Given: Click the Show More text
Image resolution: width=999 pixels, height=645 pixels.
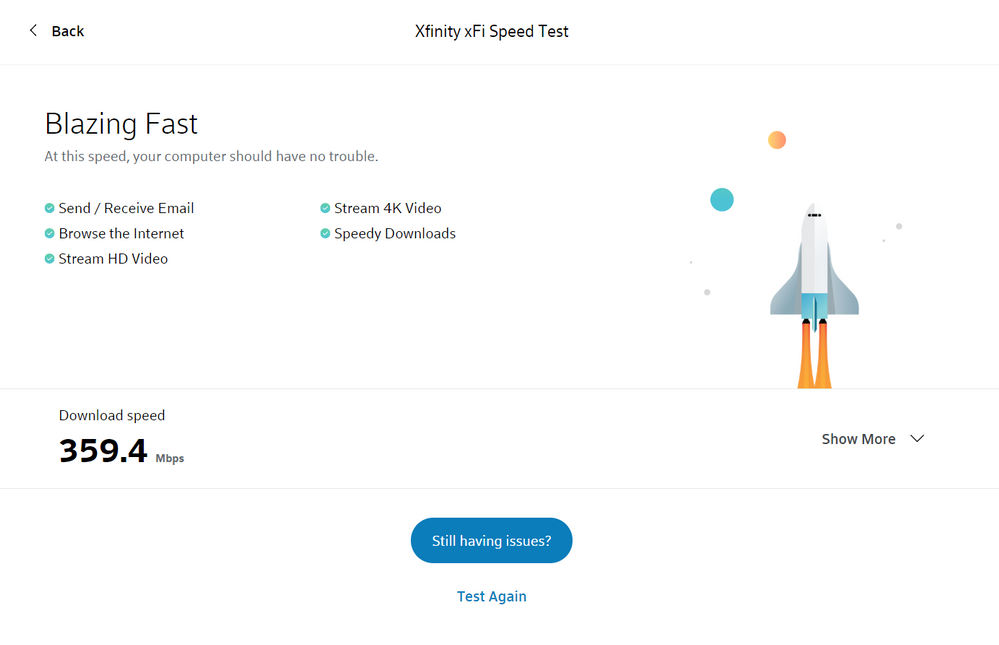Looking at the screenshot, I should (858, 439).
